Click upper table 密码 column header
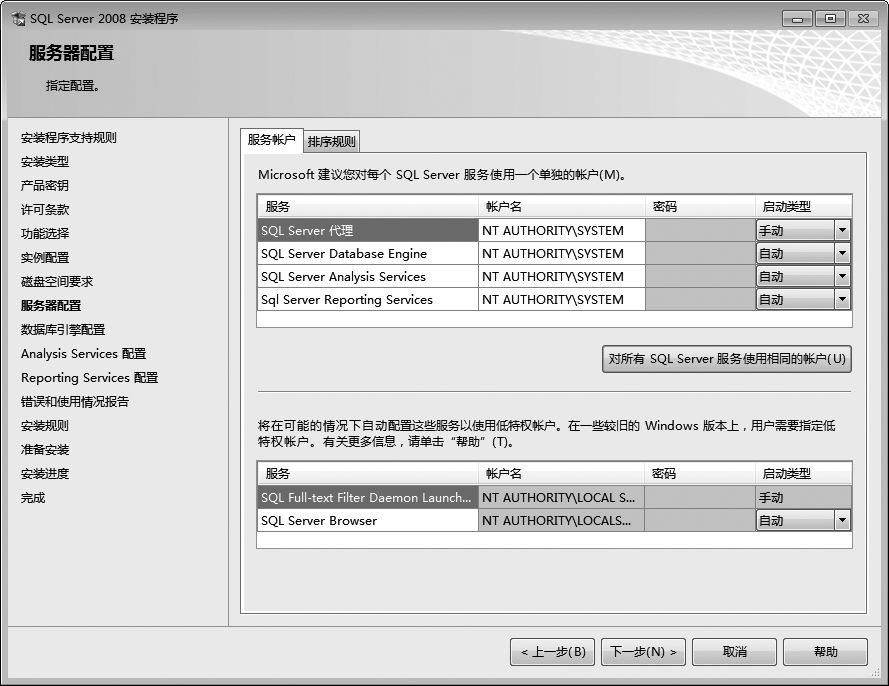Image resolution: width=889 pixels, height=686 pixels. click(701, 207)
